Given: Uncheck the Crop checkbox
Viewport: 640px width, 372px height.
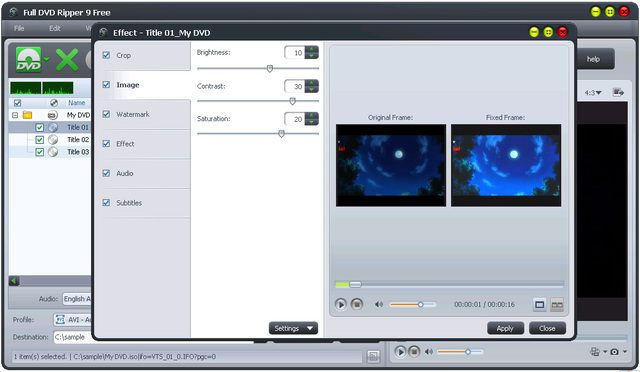Looking at the screenshot, I should click(107, 55).
